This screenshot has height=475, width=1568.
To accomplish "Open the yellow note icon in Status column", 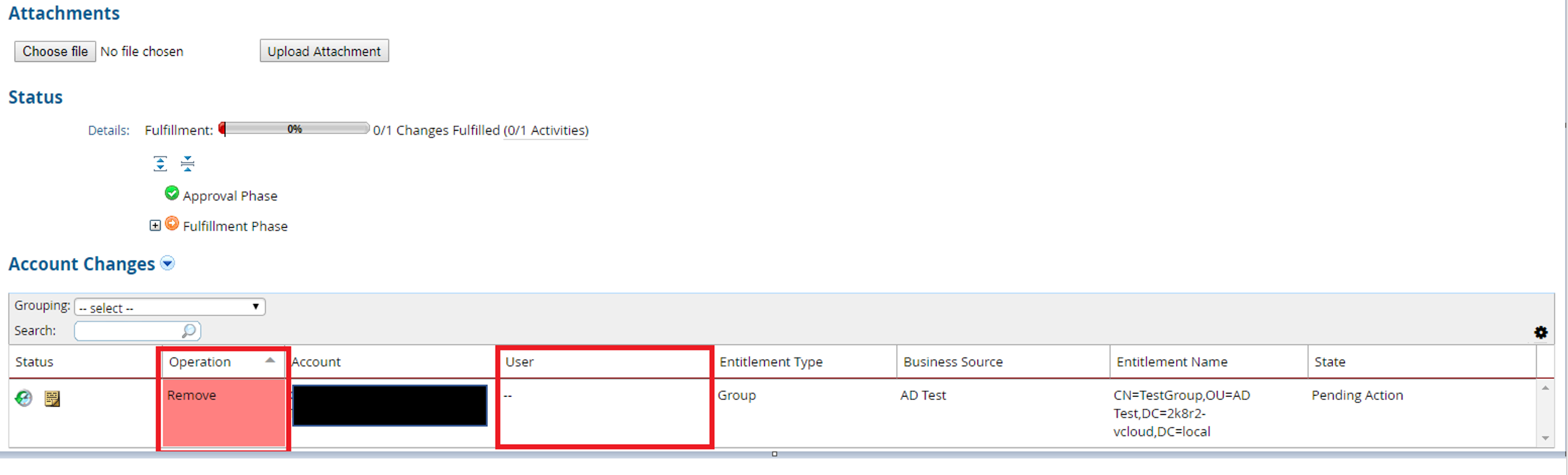I will [53, 399].
